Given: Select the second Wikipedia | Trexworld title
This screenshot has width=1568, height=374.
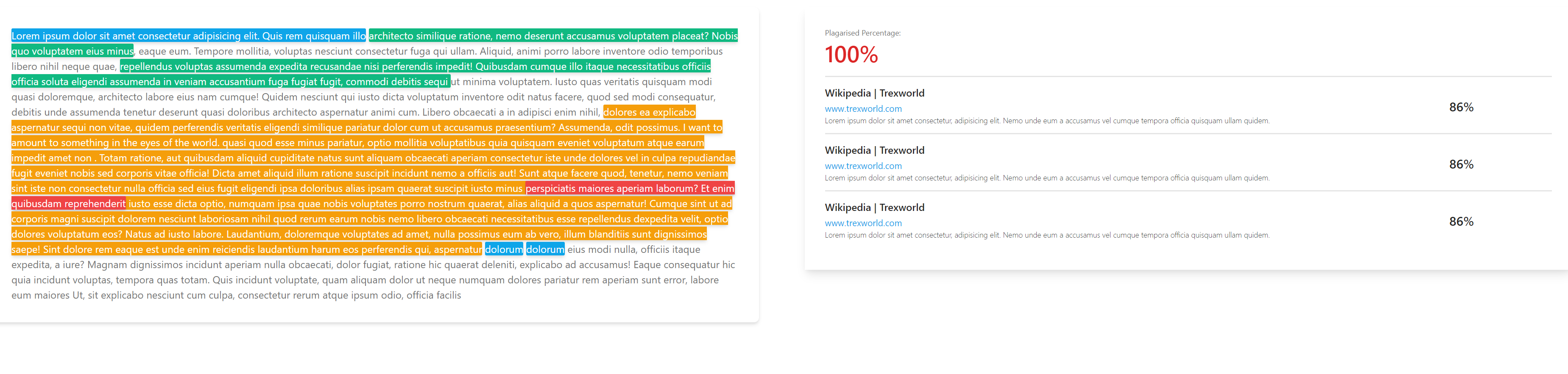Looking at the screenshot, I should tap(874, 150).
